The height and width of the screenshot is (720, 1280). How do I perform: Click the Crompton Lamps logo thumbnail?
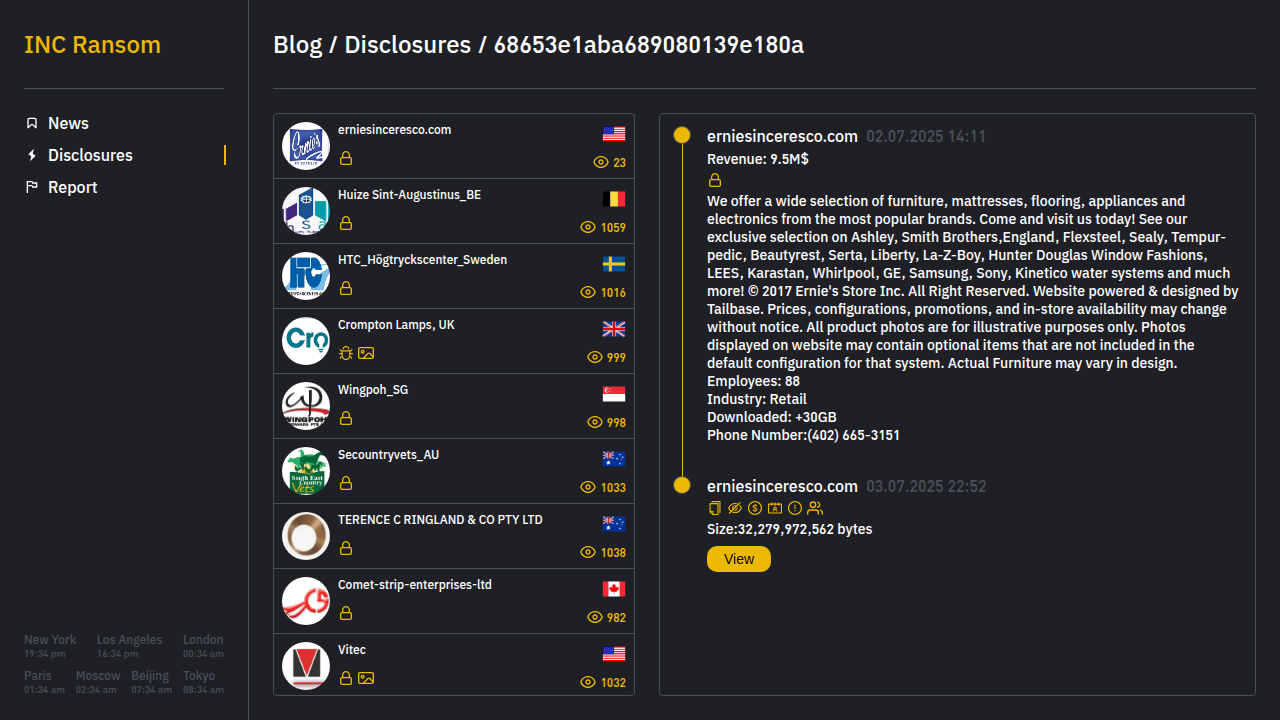click(306, 341)
